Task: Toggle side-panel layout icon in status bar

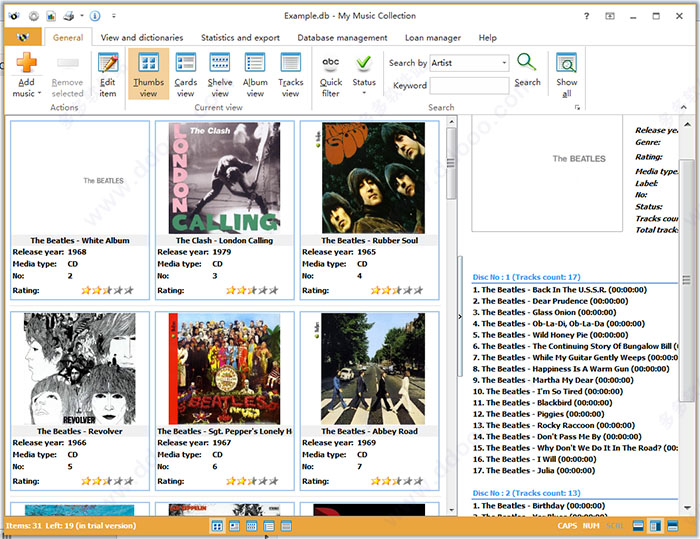Action: click(655, 526)
